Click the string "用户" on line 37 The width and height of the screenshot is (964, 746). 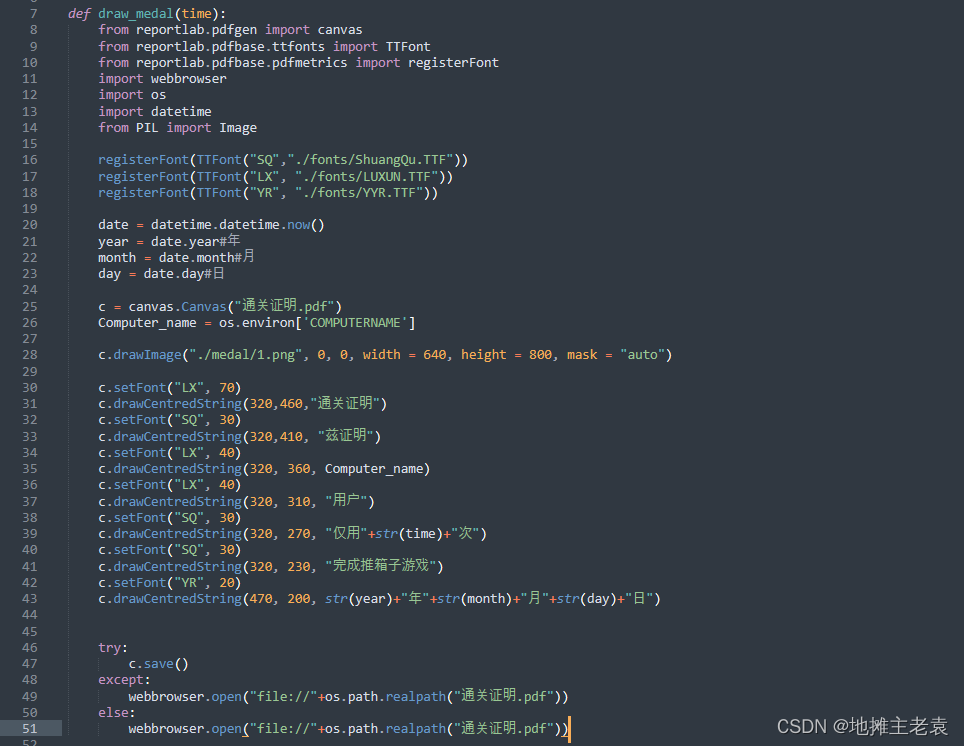tap(346, 501)
